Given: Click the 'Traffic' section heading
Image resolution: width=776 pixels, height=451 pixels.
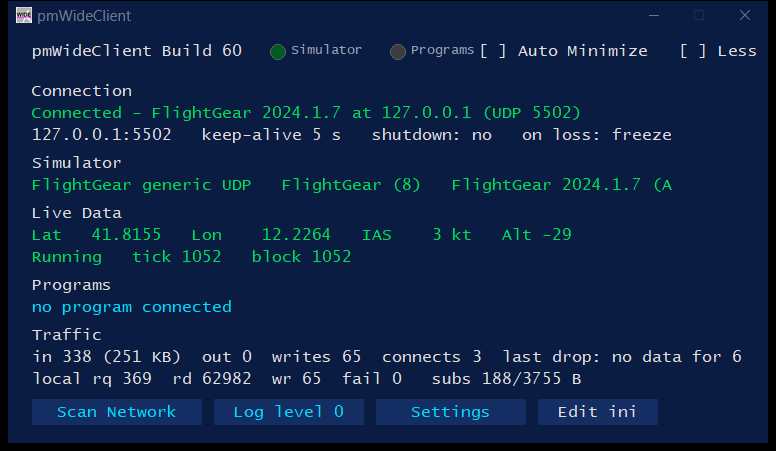Looking at the screenshot, I should point(66,335).
